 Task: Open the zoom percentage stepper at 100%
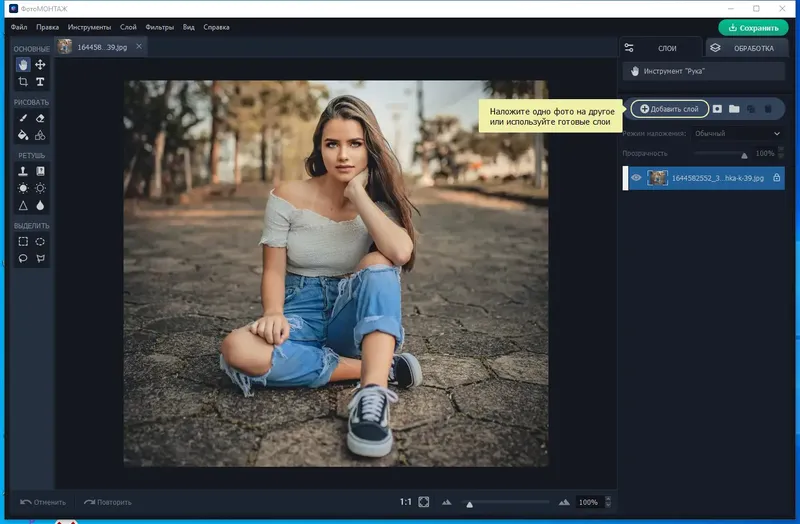coord(609,502)
